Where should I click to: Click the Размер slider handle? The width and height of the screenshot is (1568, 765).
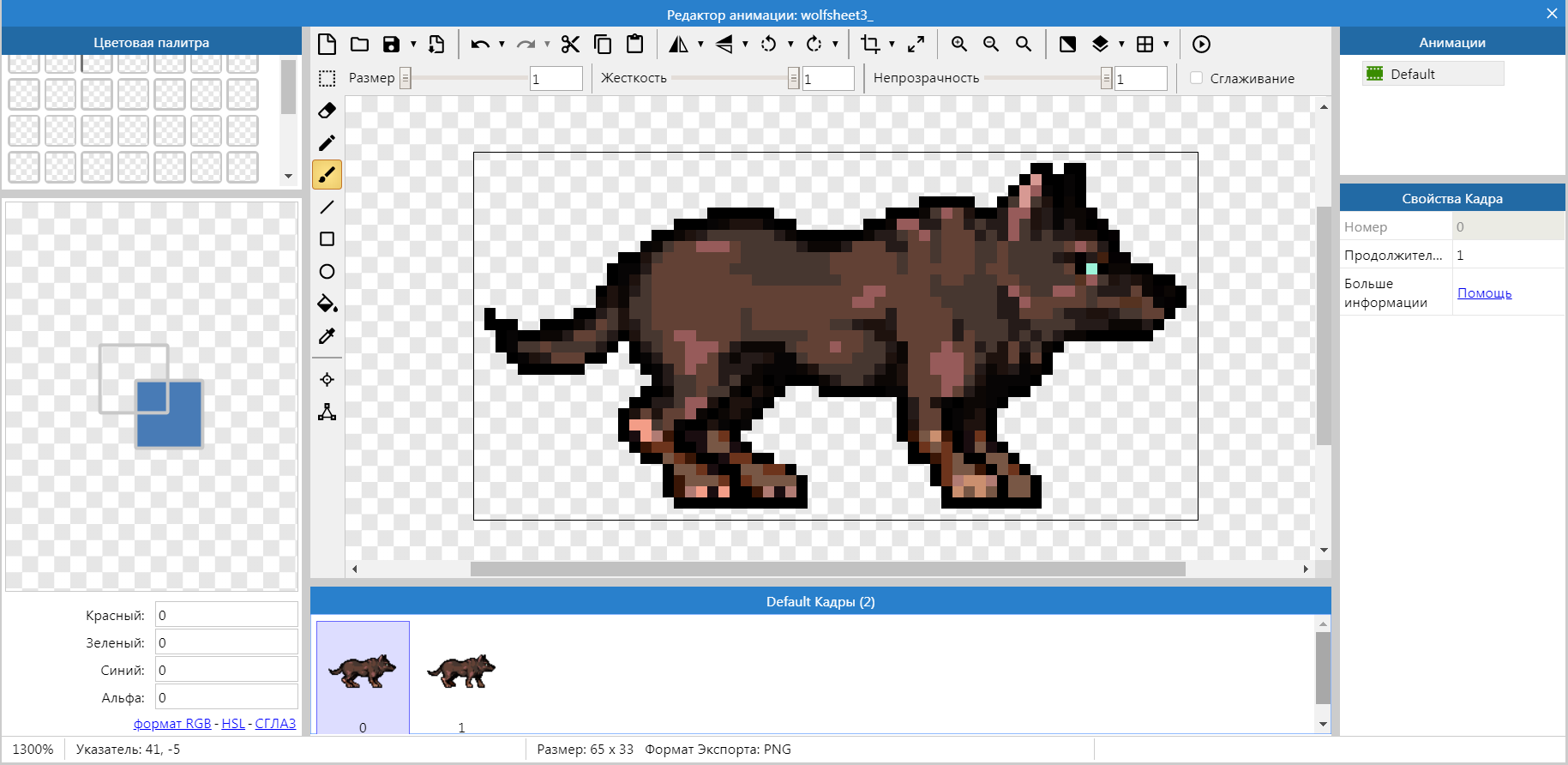pos(406,78)
